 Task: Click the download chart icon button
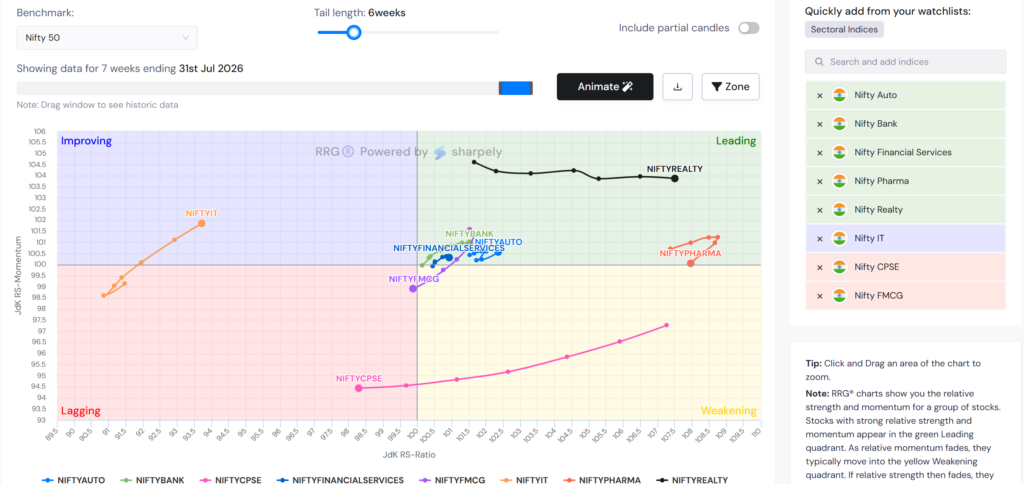pos(677,87)
